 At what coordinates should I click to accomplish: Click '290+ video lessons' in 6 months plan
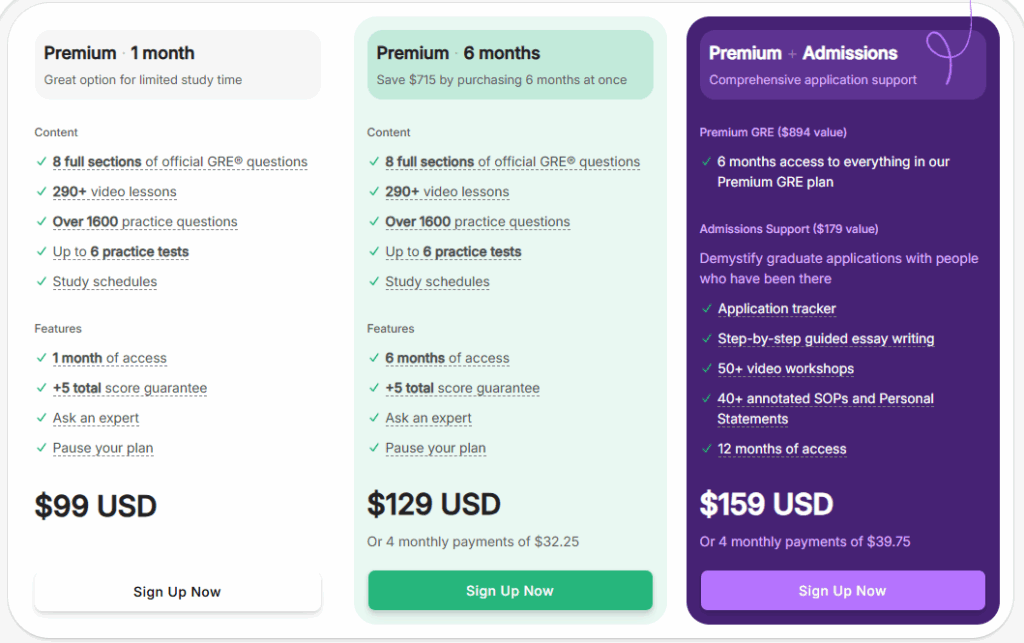447,192
